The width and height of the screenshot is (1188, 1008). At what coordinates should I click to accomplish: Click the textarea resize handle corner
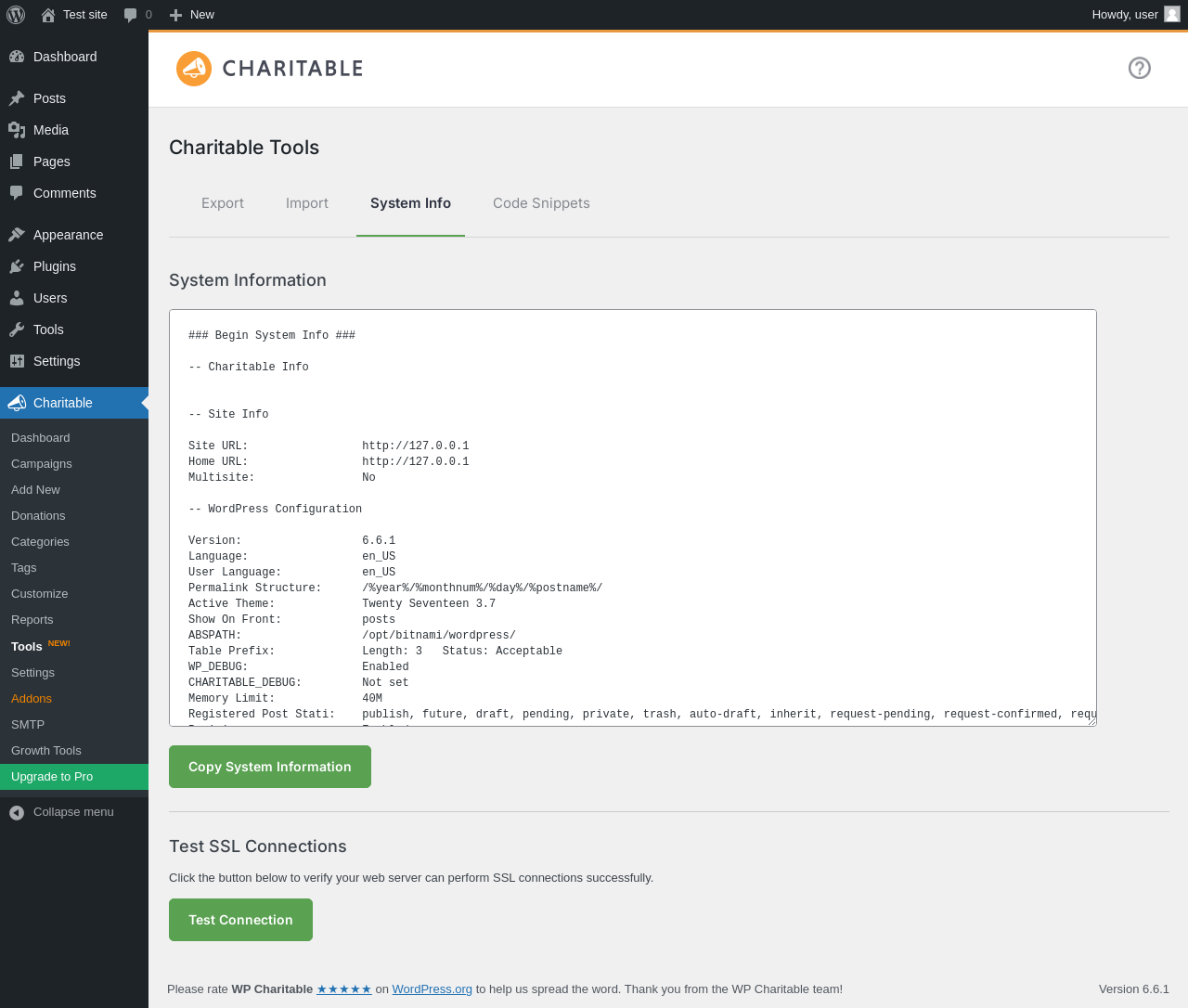click(1091, 721)
